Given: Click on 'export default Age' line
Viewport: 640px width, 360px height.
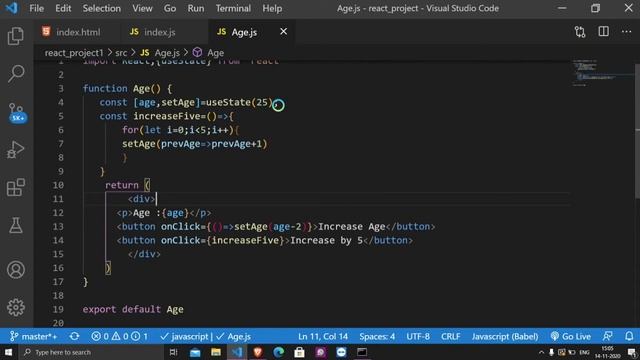Looking at the screenshot, I should (x=133, y=309).
